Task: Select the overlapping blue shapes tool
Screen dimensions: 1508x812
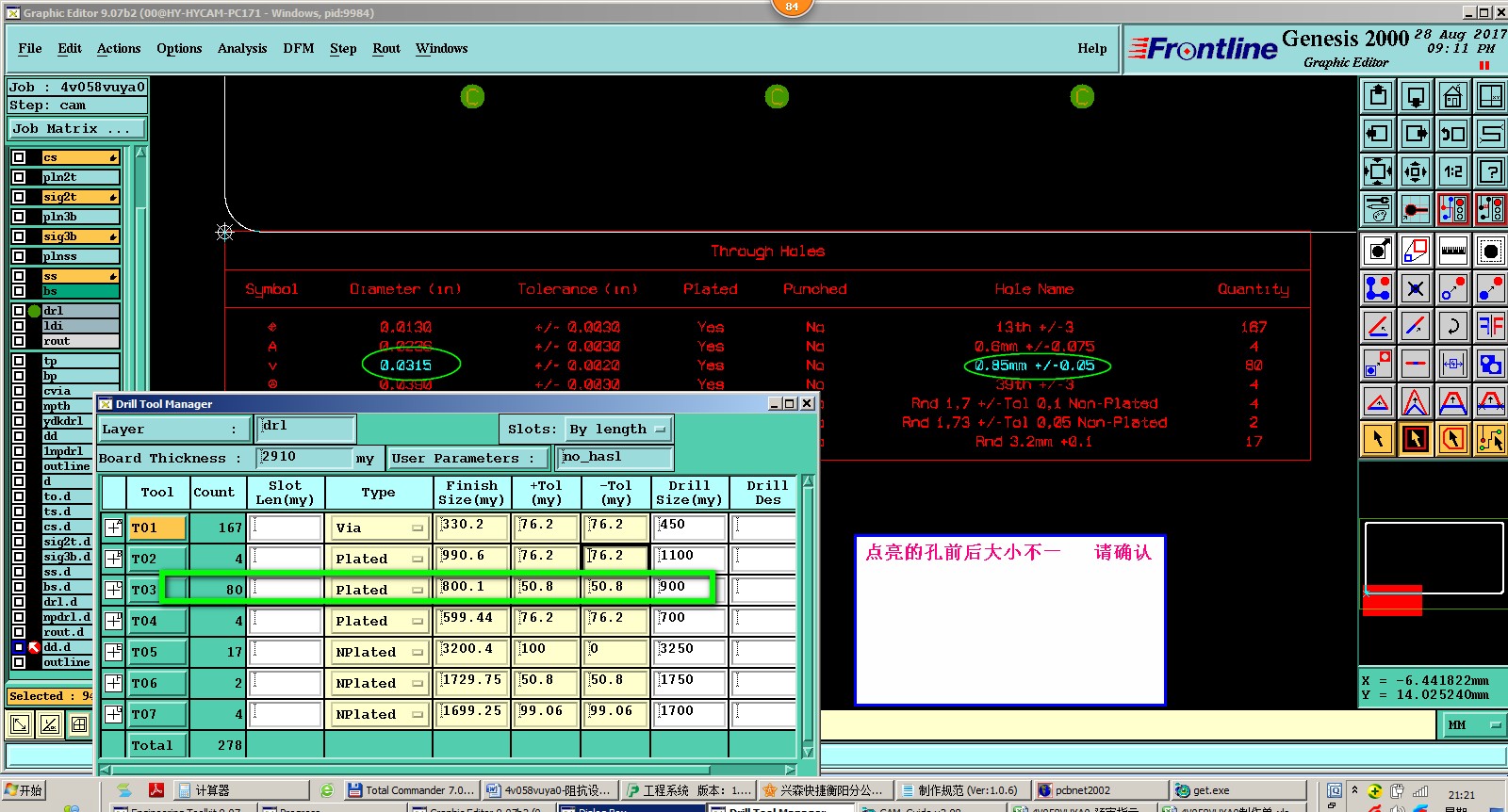Action: pyautogui.click(x=1491, y=364)
